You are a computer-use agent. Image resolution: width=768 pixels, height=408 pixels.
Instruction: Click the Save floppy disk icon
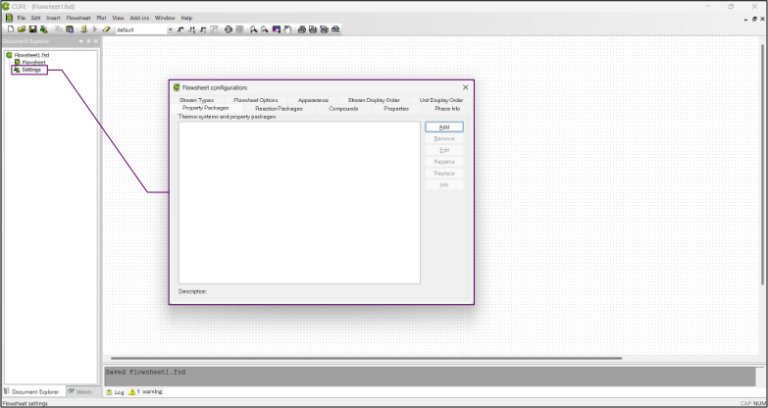[33, 29]
